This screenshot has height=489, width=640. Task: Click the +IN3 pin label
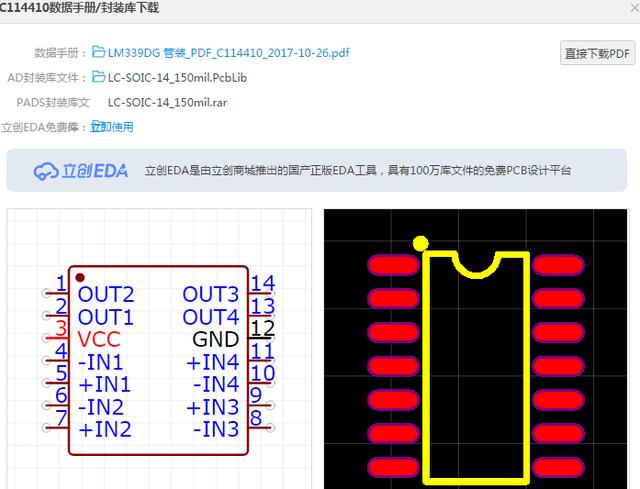coord(213,407)
